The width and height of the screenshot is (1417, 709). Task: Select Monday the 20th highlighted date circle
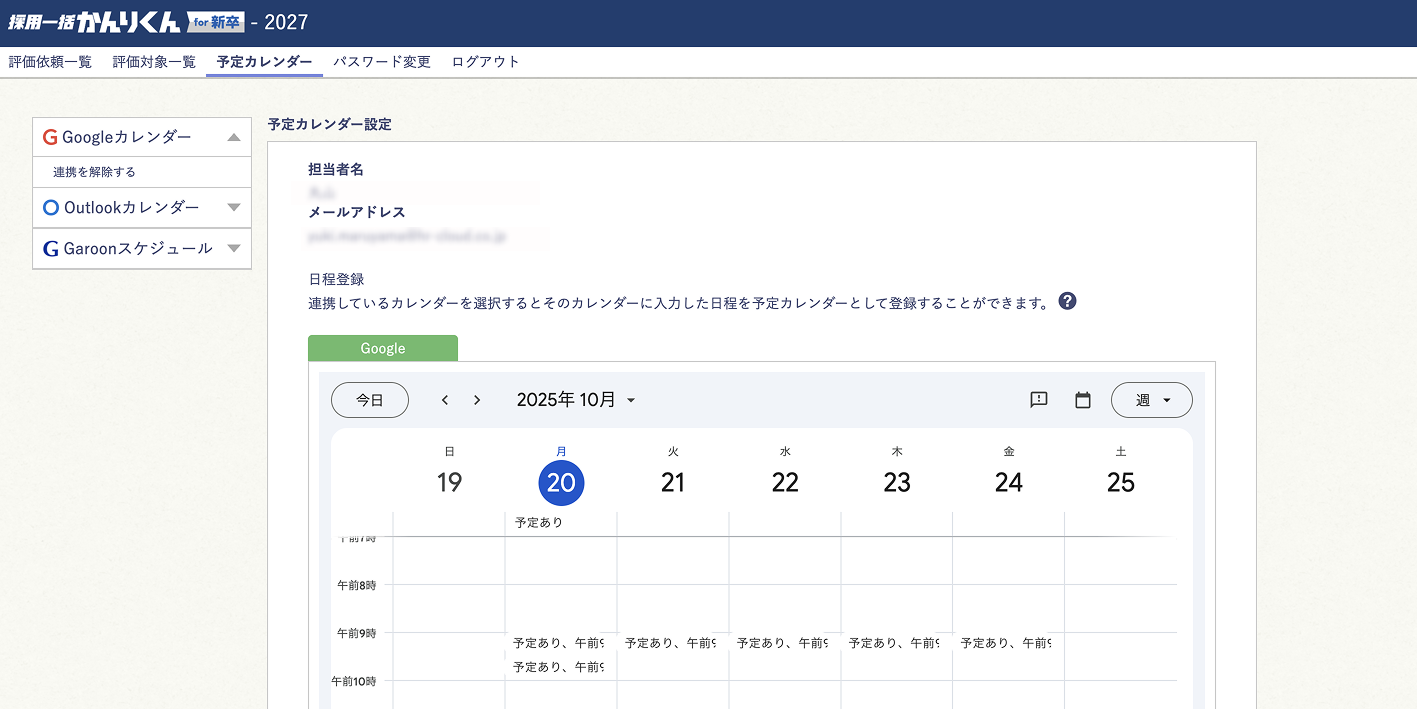[x=562, y=482]
